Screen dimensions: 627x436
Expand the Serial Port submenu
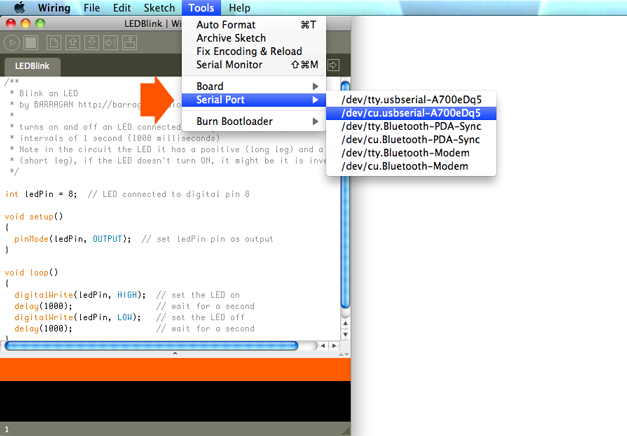pos(254,100)
